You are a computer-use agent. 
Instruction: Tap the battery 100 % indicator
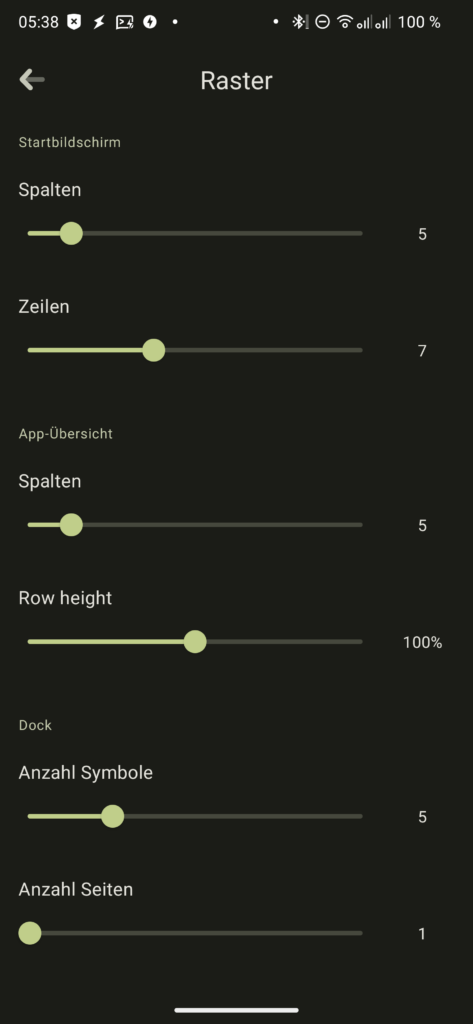coord(419,22)
